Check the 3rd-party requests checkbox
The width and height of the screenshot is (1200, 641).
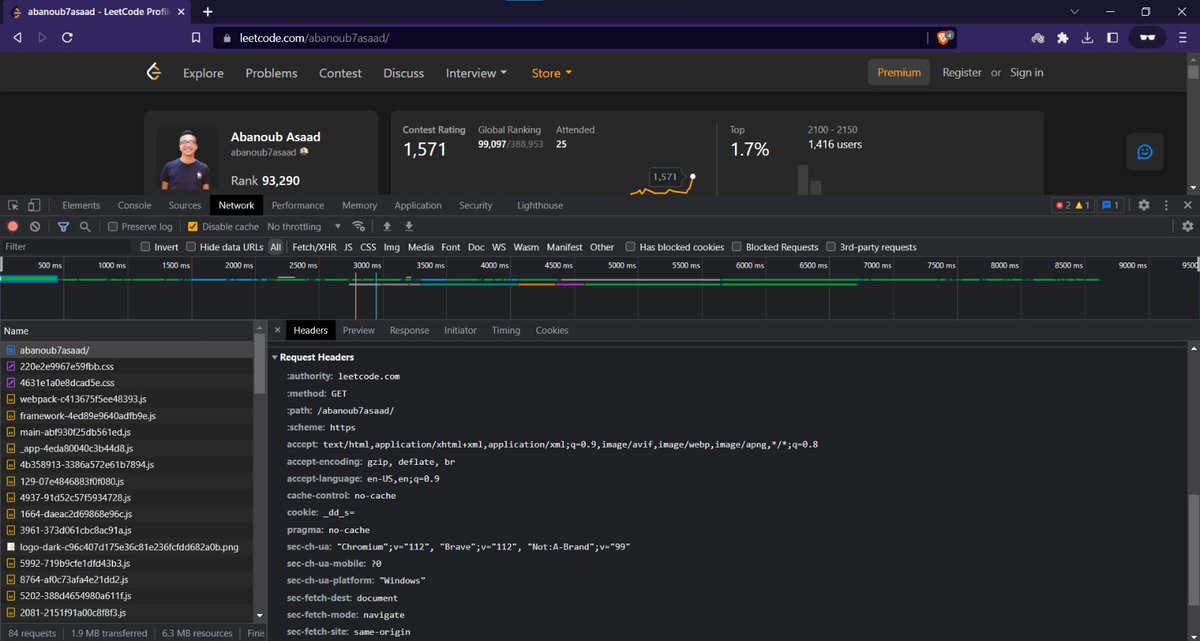(x=831, y=247)
